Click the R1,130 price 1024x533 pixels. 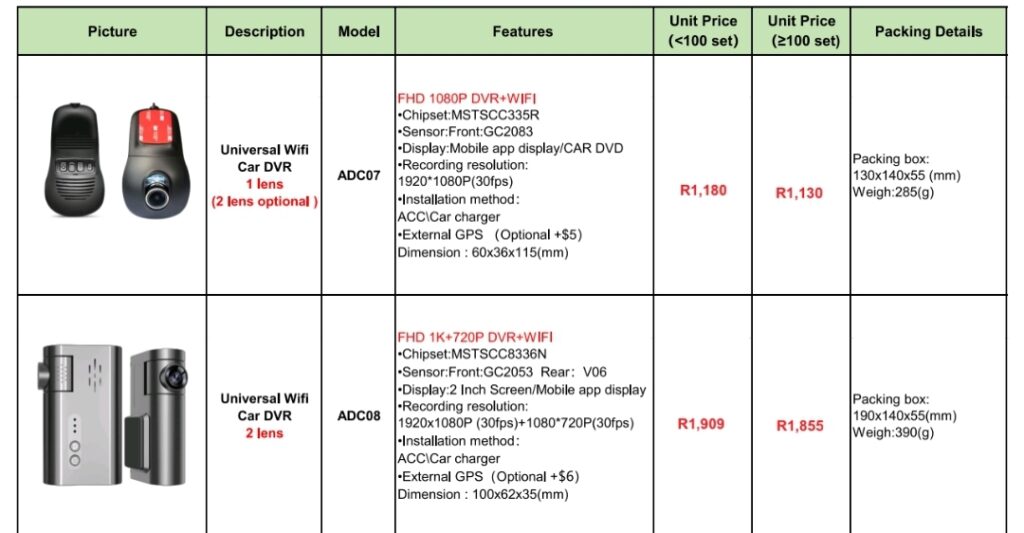tap(799, 193)
